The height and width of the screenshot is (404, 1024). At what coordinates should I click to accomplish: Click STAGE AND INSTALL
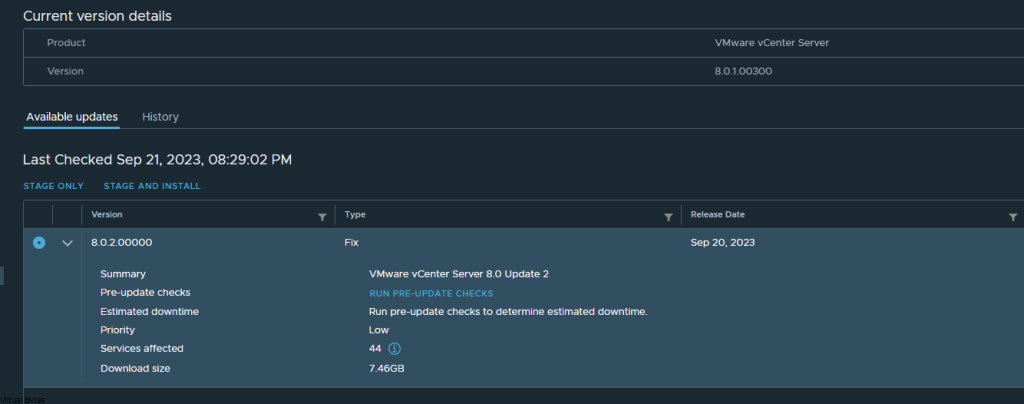(152, 186)
